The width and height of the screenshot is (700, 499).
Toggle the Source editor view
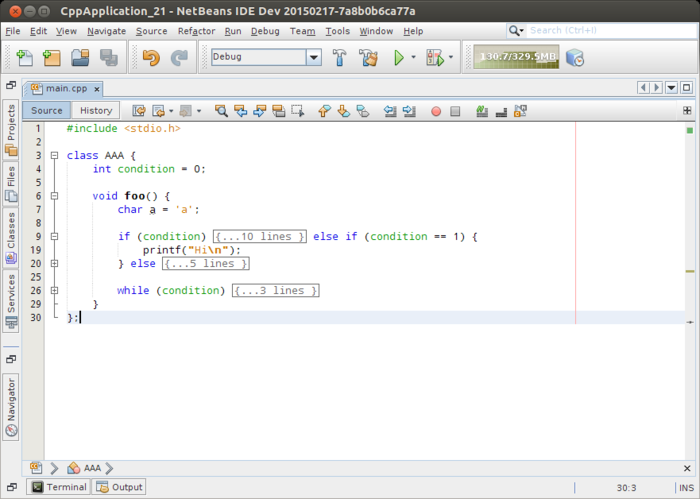pos(46,111)
